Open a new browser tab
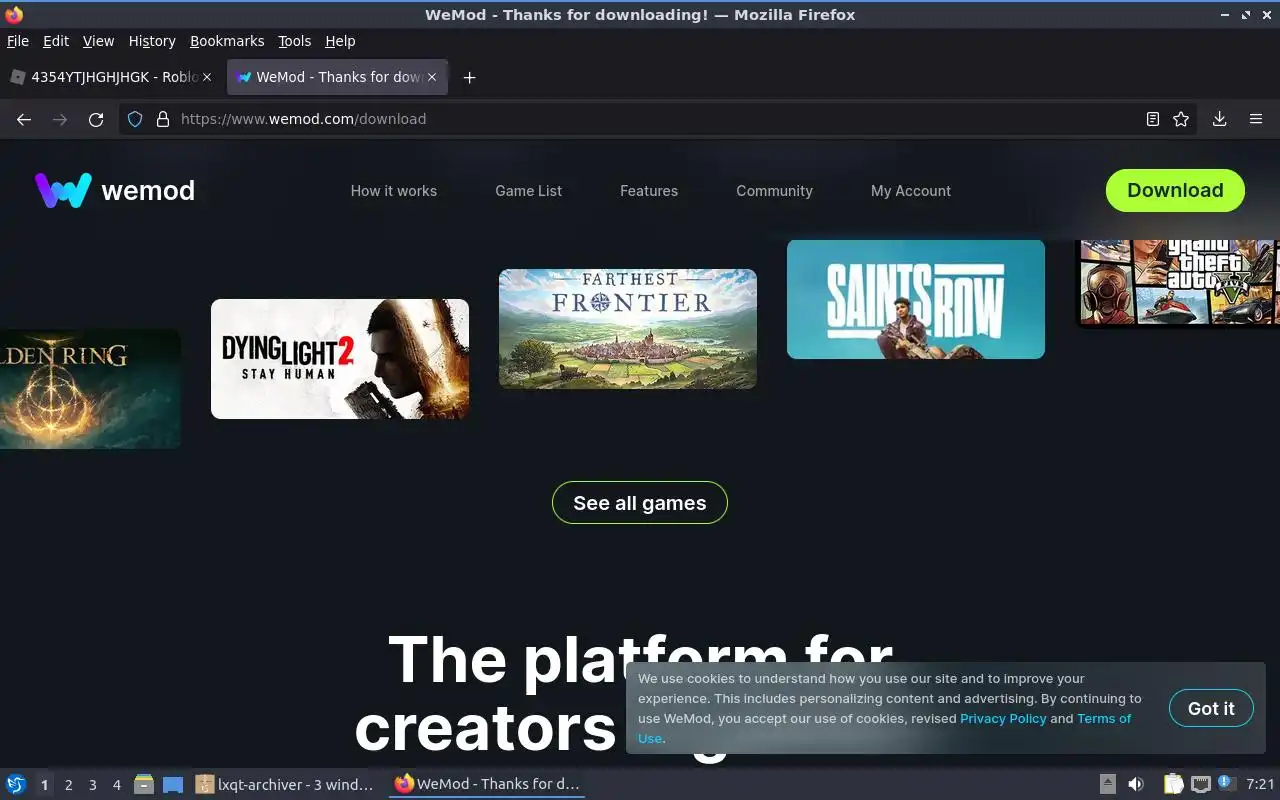 click(x=469, y=77)
